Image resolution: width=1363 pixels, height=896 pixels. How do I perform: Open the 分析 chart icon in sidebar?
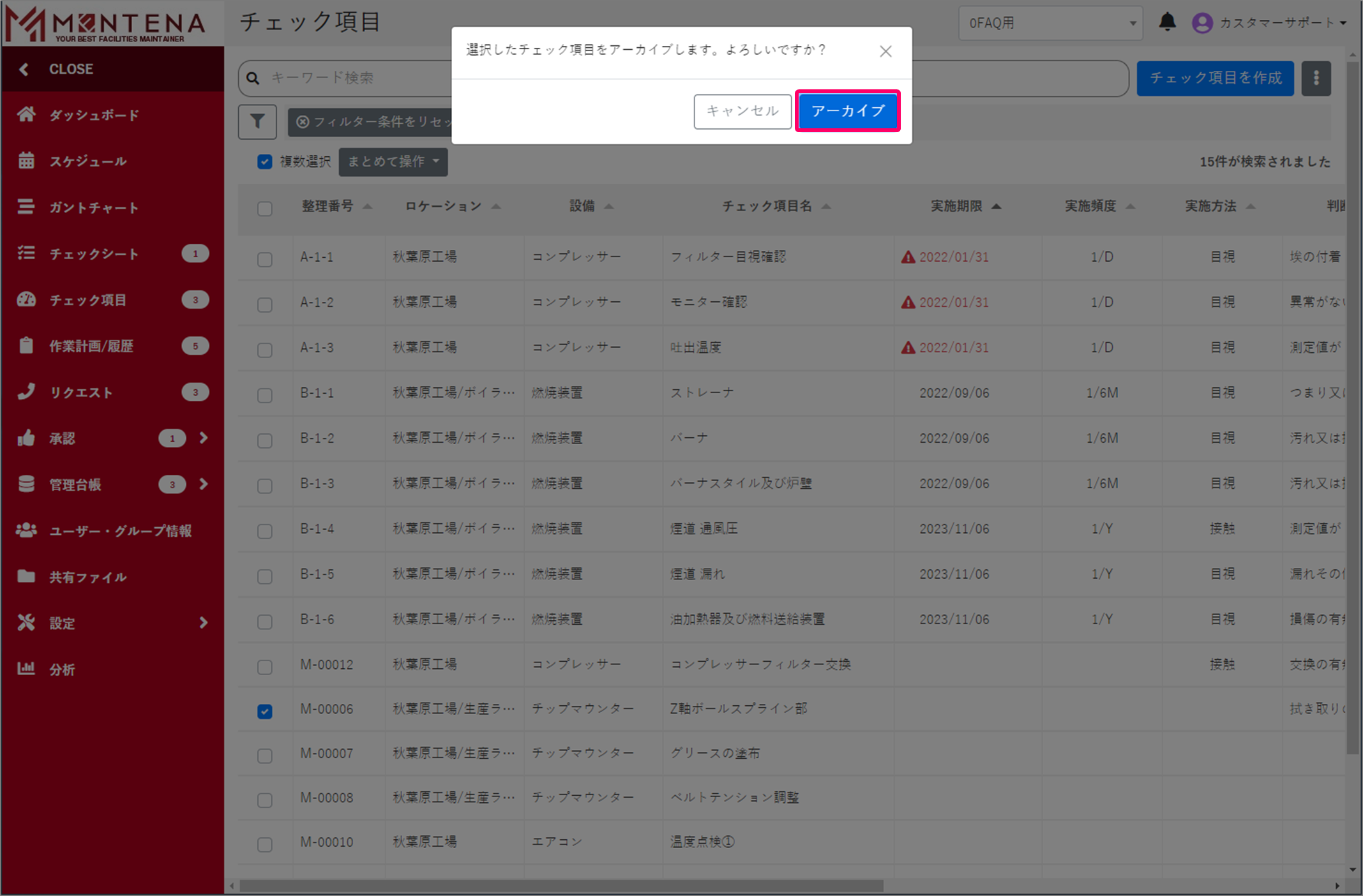pyautogui.click(x=26, y=669)
